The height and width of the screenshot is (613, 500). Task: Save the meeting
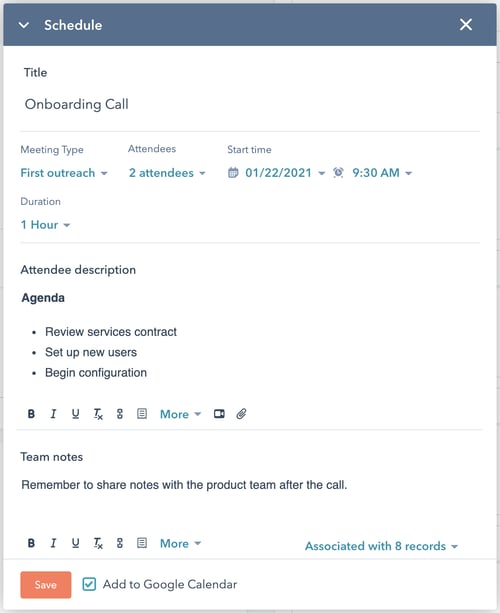click(x=46, y=585)
